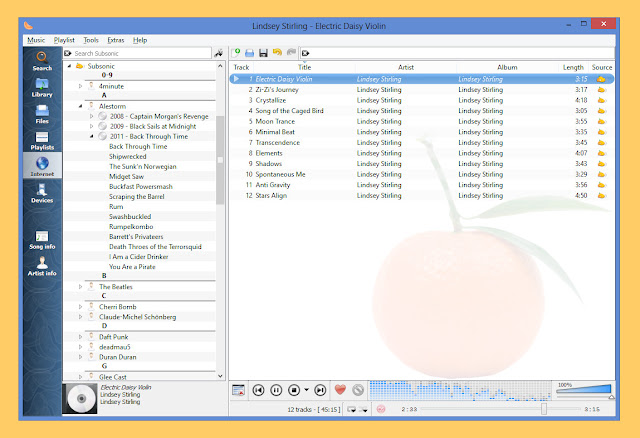Click the undo arrow in playlist toolbar
The width and height of the screenshot is (640, 438).
click(x=277, y=53)
